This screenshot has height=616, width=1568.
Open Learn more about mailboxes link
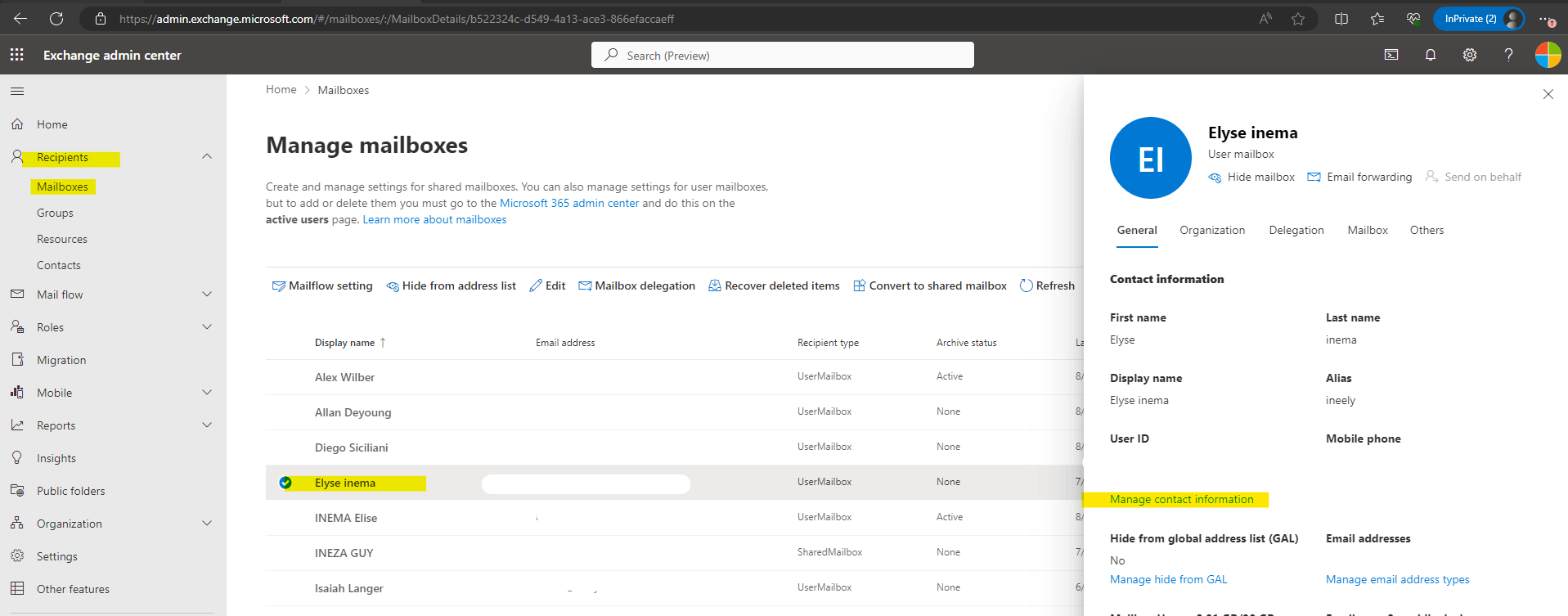[x=434, y=219]
